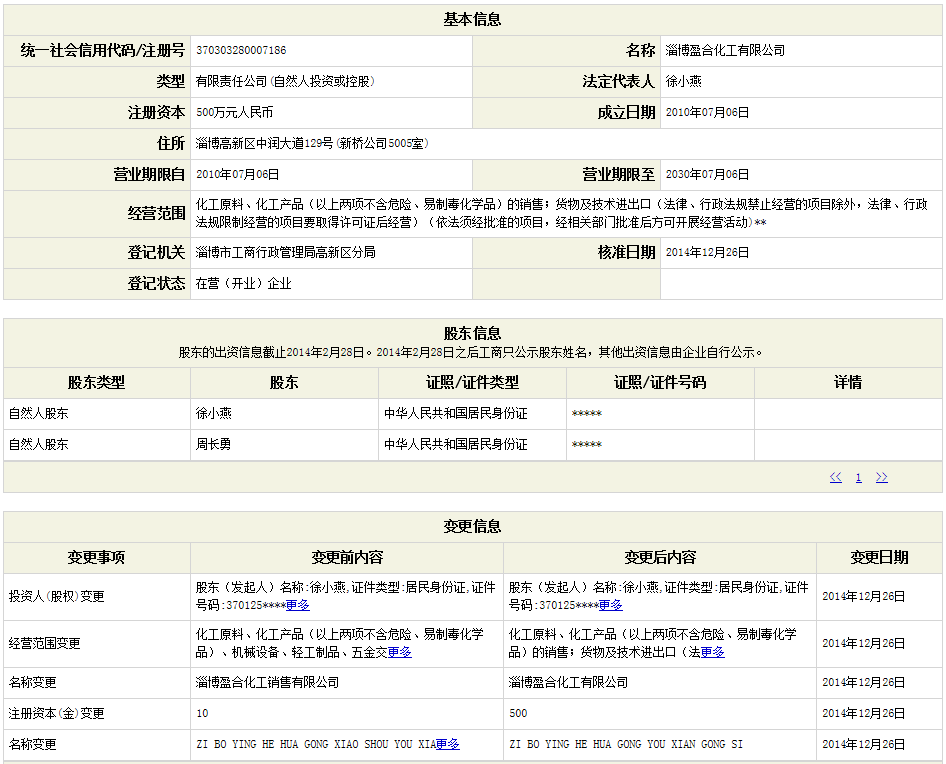Click the 股东信息 section title
Viewport: 946px width, 764px height.
472,333
